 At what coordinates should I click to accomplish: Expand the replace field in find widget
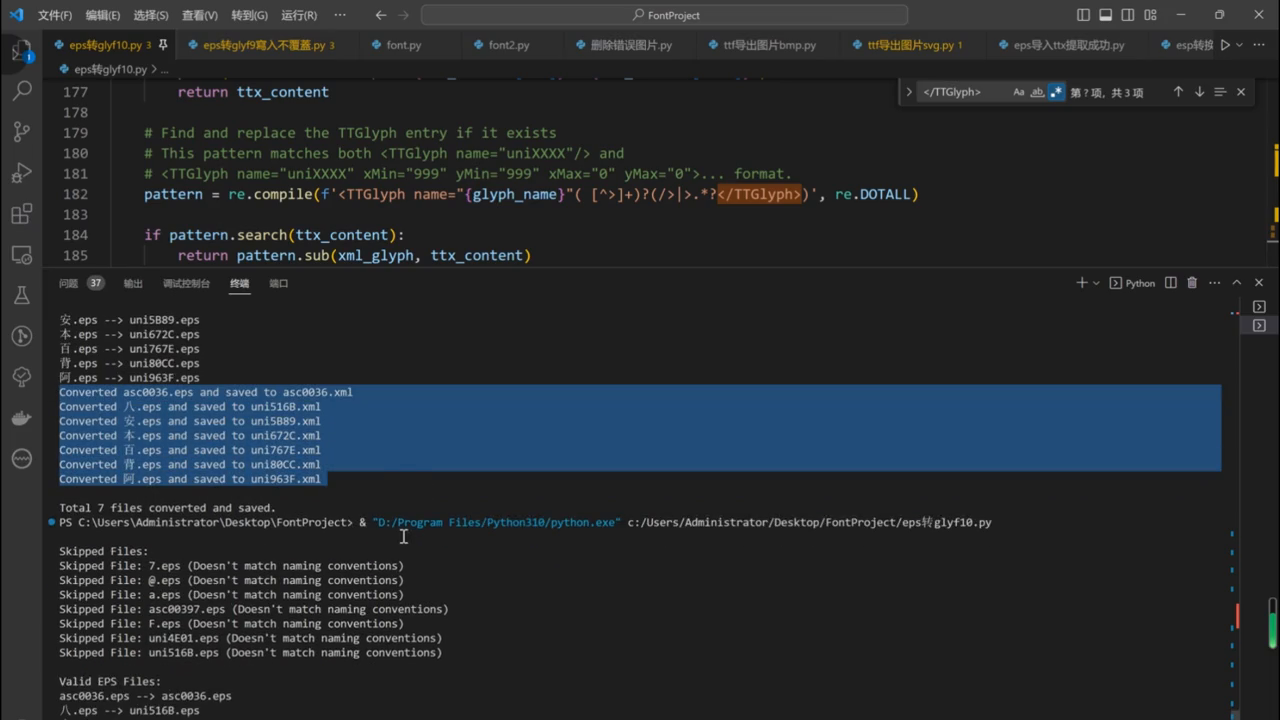tap(909, 92)
